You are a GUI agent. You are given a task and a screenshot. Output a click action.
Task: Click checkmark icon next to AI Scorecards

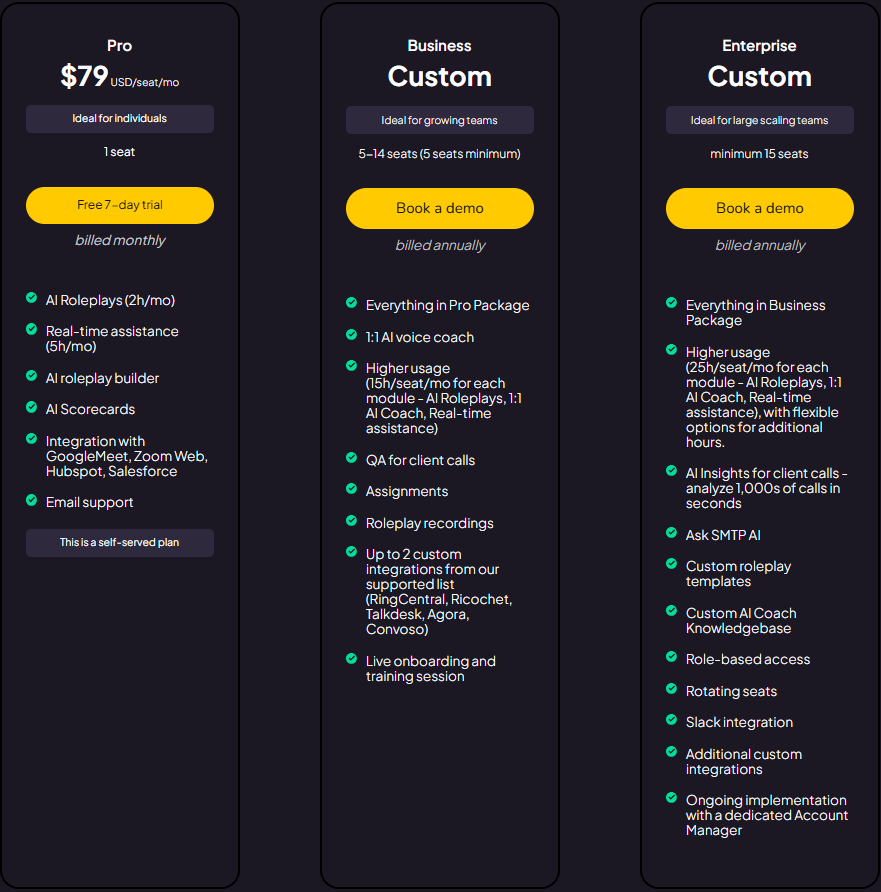(x=32, y=407)
